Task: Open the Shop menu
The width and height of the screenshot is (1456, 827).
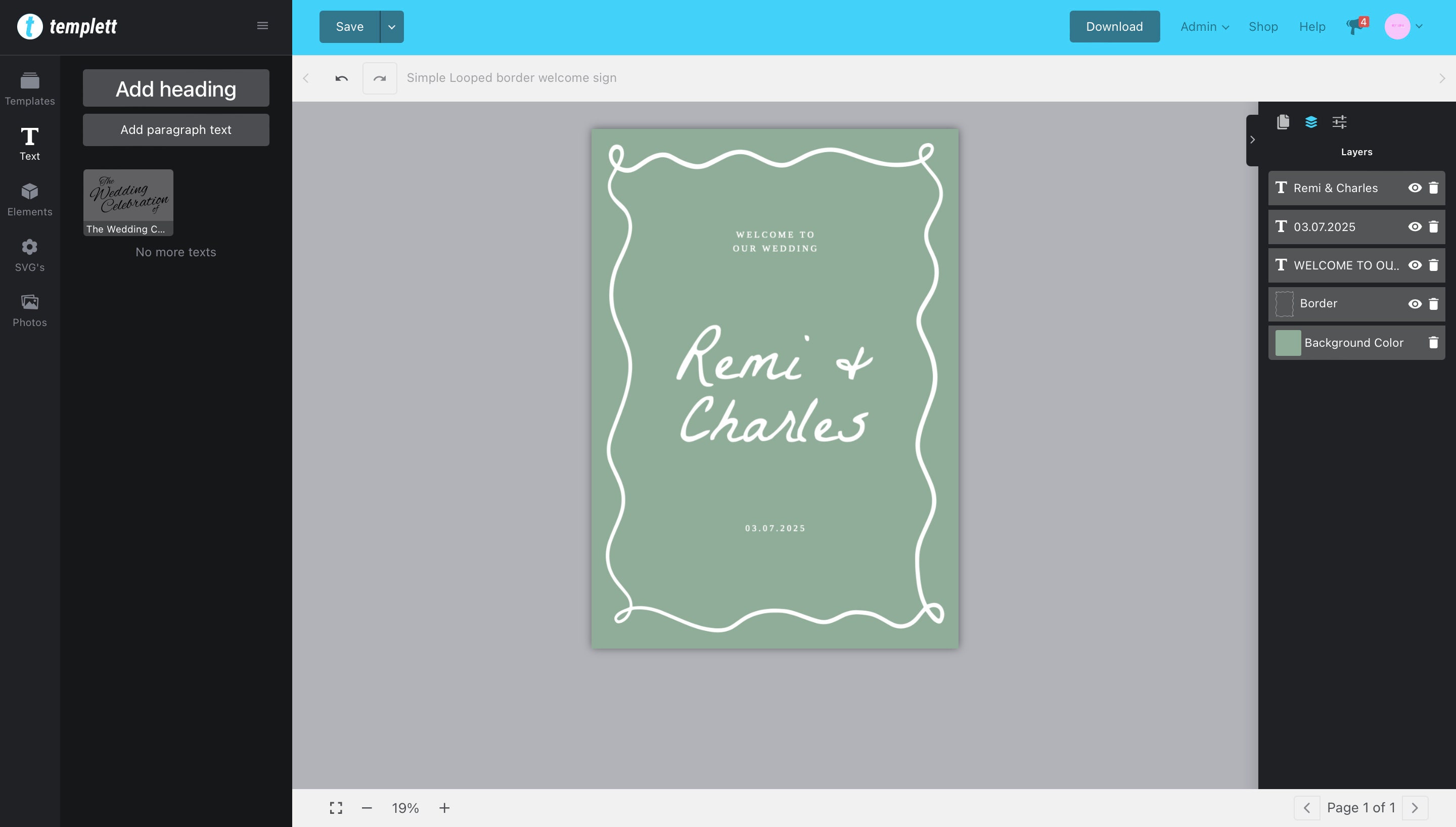Action: tap(1263, 26)
